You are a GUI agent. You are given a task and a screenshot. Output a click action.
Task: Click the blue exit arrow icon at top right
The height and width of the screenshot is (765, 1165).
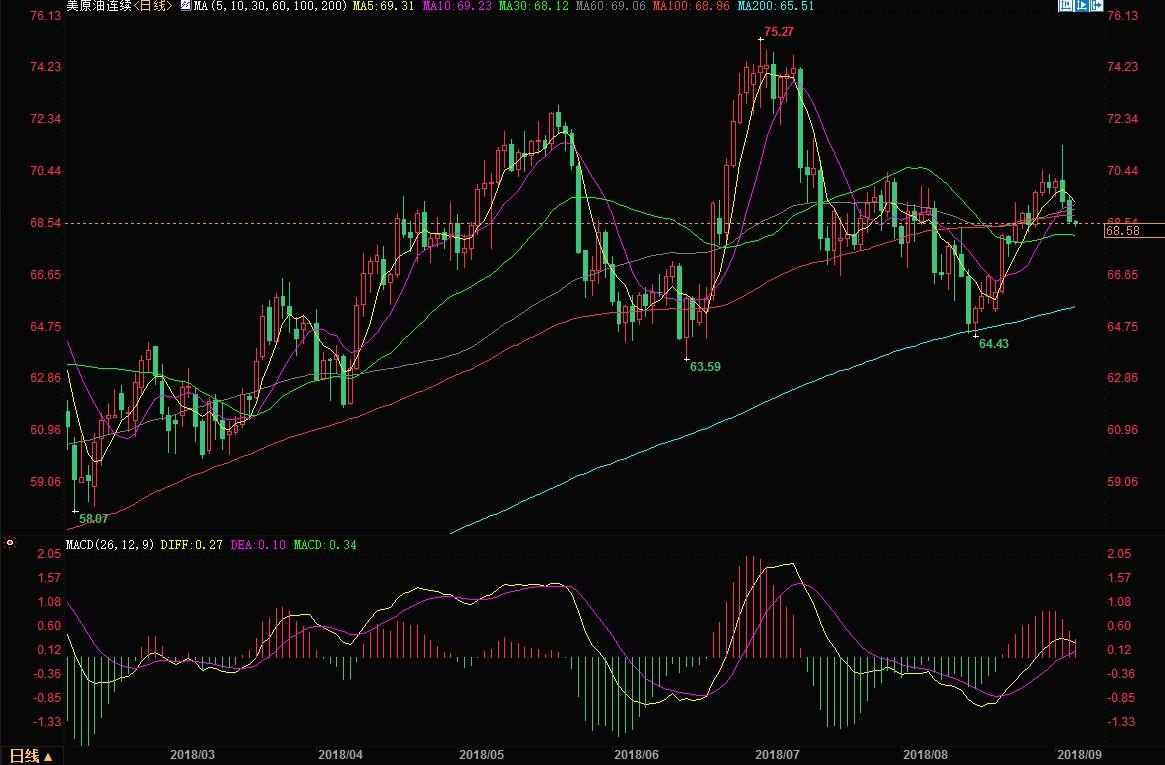(1098, 6)
